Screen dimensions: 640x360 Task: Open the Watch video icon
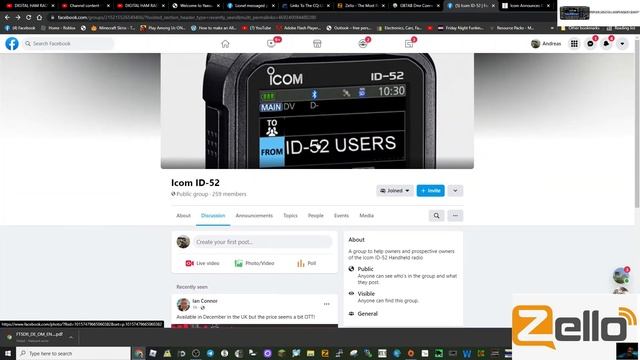[271, 44]
